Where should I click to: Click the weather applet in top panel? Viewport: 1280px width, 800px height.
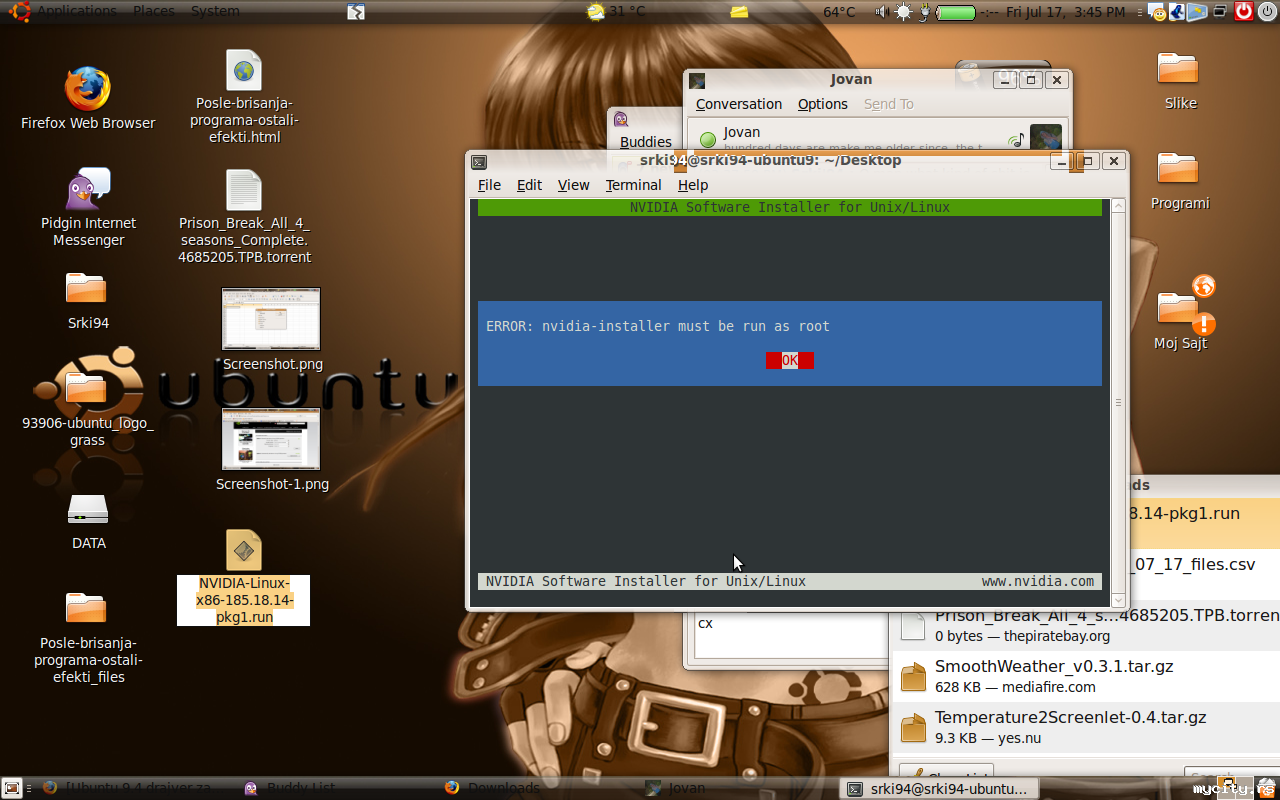(x=616, y=11)
